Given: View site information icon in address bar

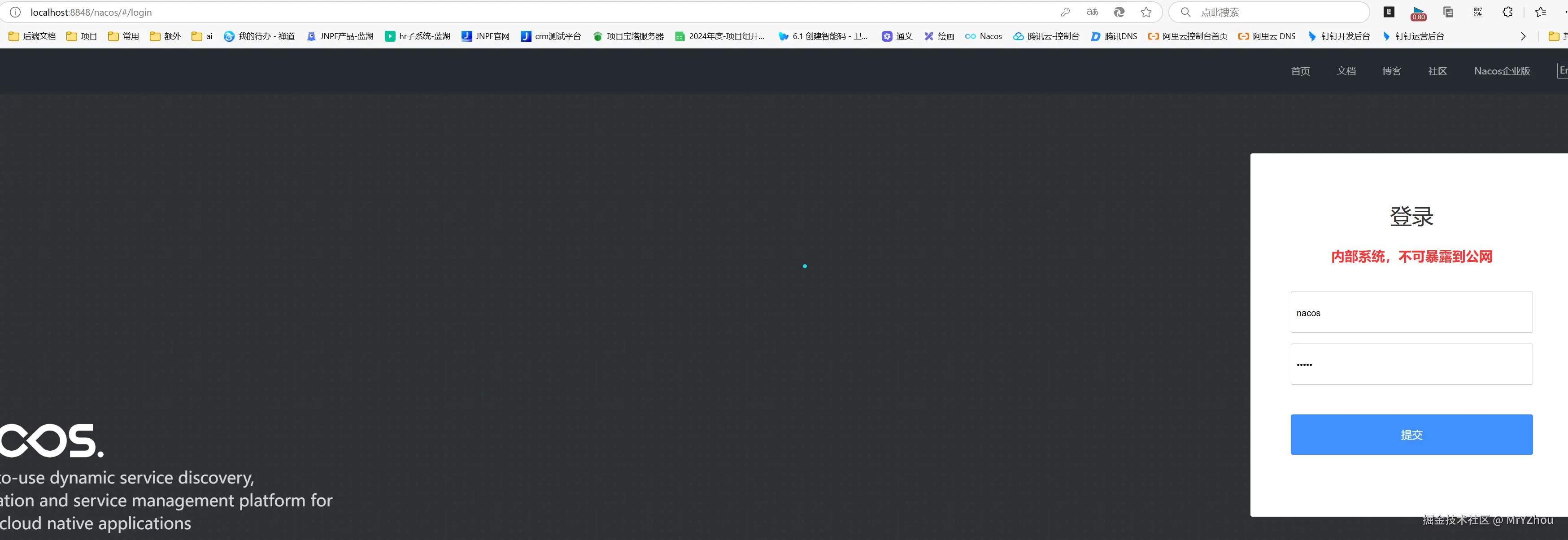Looking at the screenshot, I should (x=15, y=12).
